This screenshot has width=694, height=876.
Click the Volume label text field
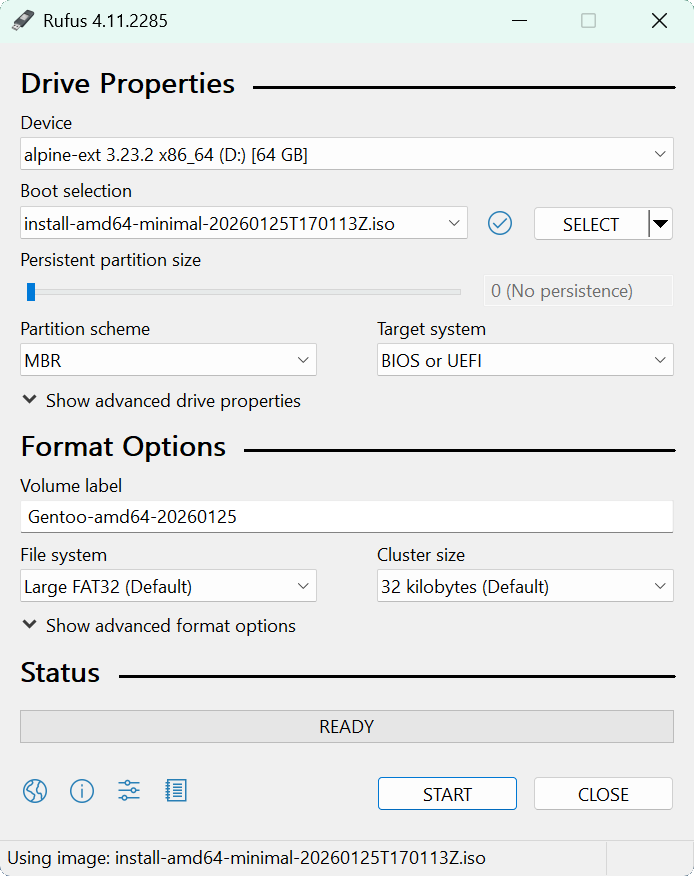tap(346, 517)
